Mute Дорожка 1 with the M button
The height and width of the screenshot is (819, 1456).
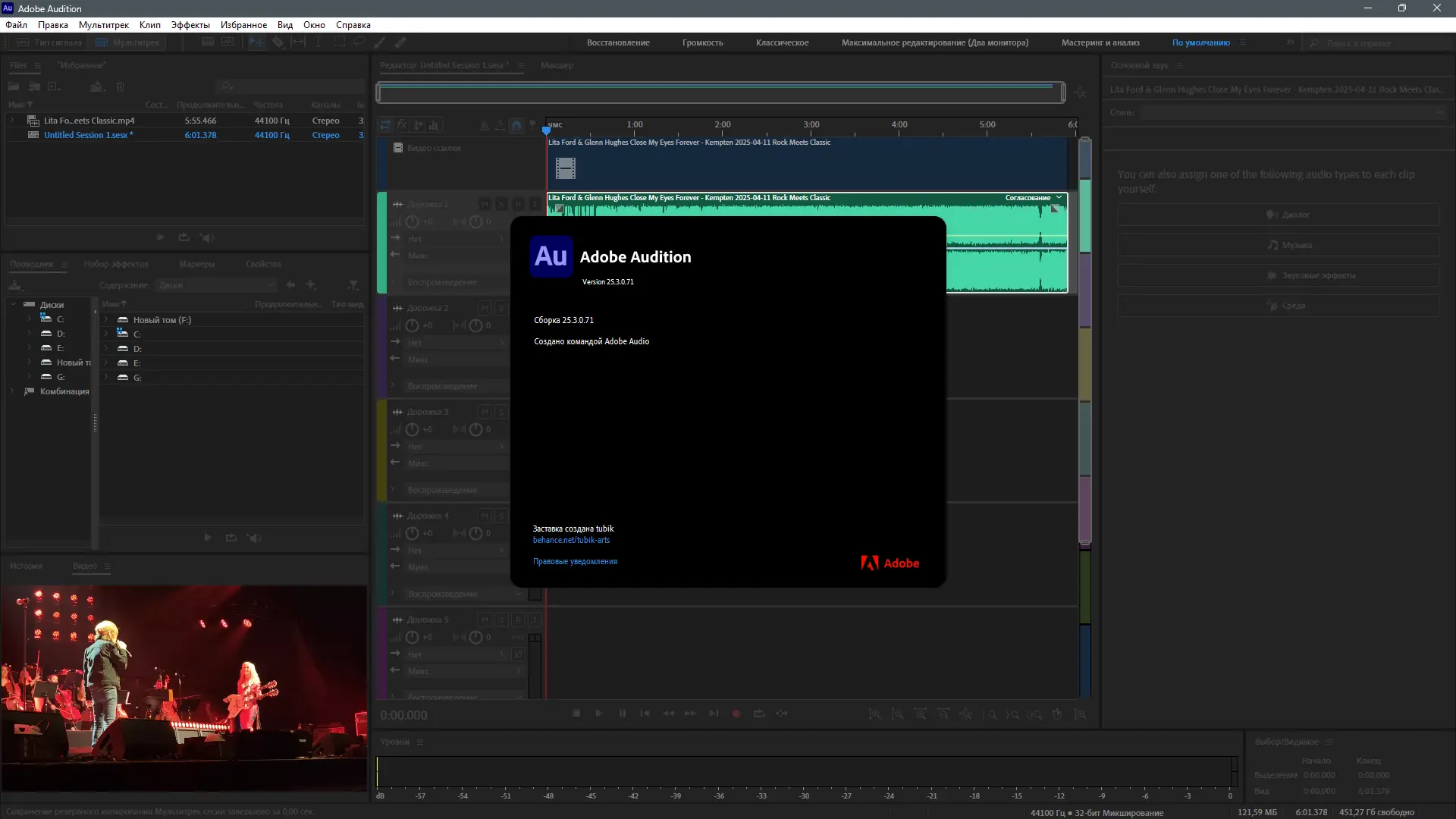[x=485, y=204]
